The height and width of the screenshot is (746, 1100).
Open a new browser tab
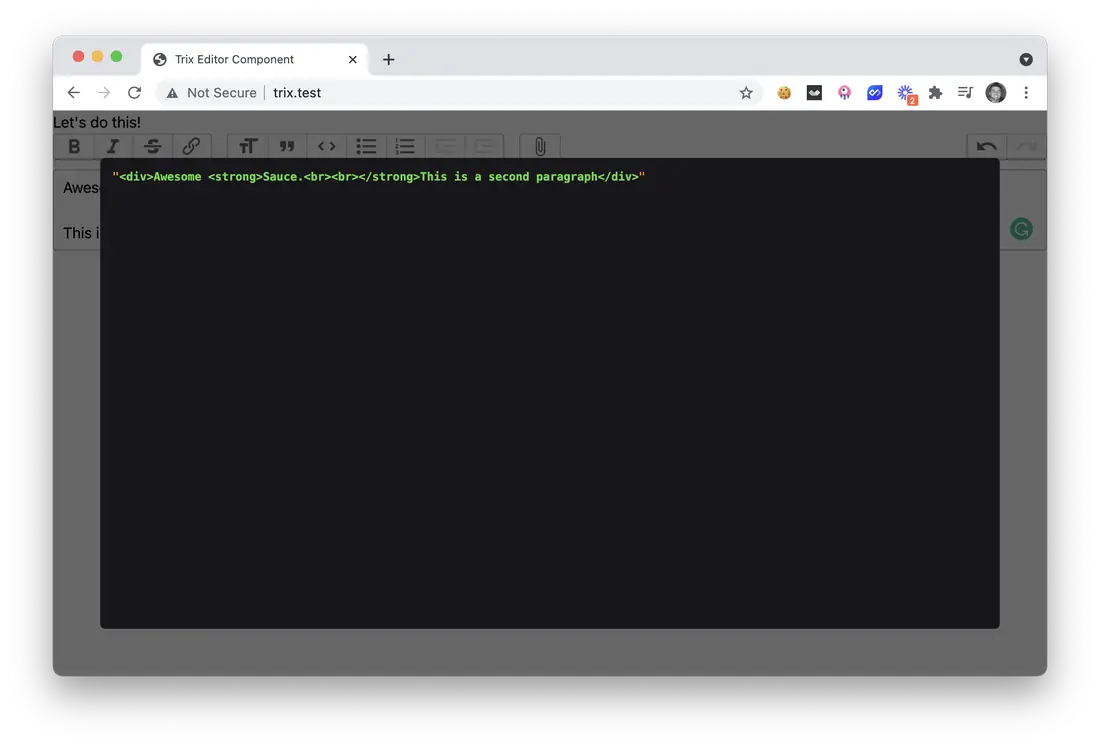pyautogui.click(x=389, y=60)
